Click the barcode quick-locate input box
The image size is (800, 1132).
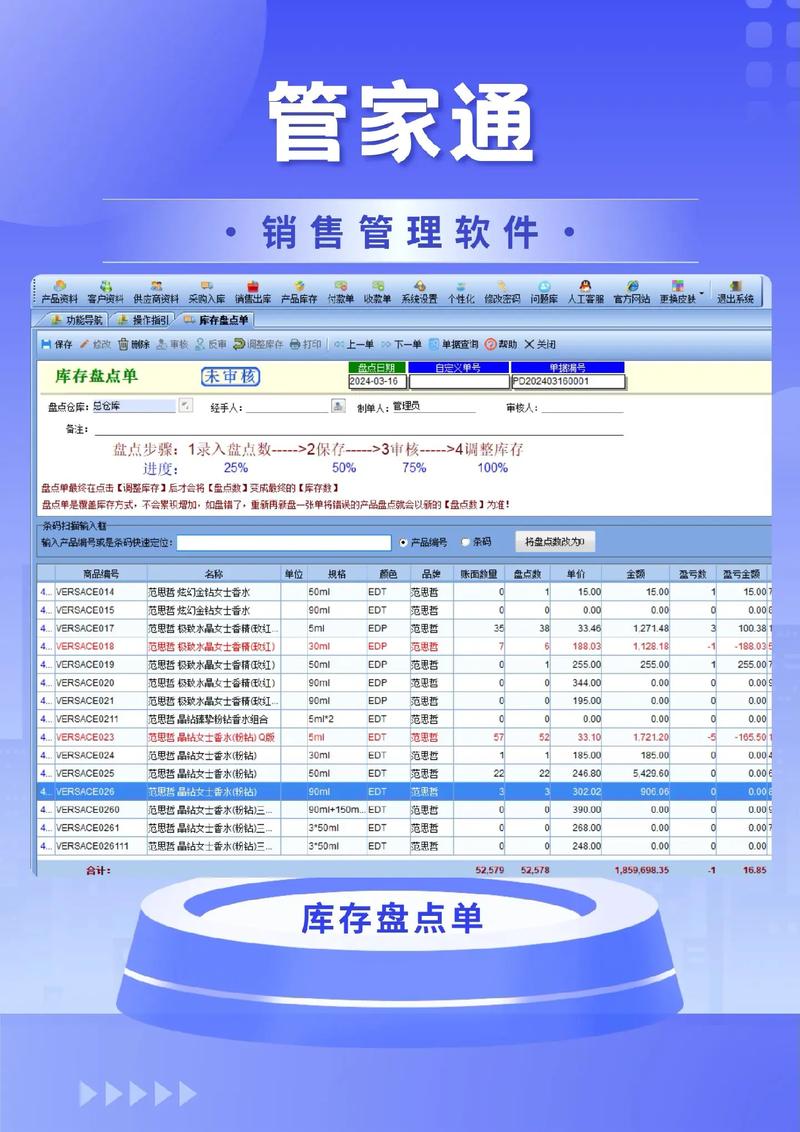coord(284,542)
